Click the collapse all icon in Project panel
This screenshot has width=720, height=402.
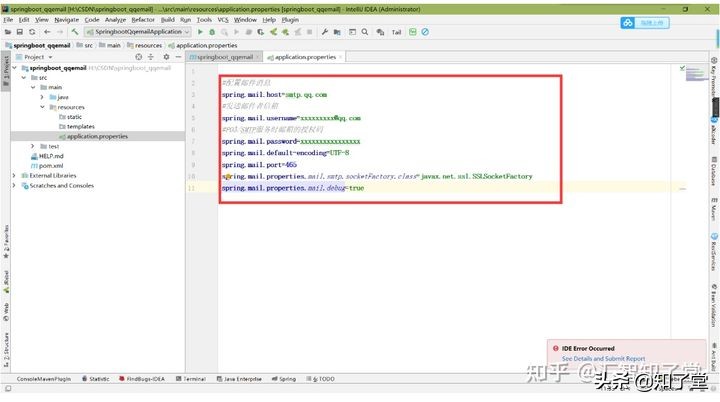tap(149, 57)
